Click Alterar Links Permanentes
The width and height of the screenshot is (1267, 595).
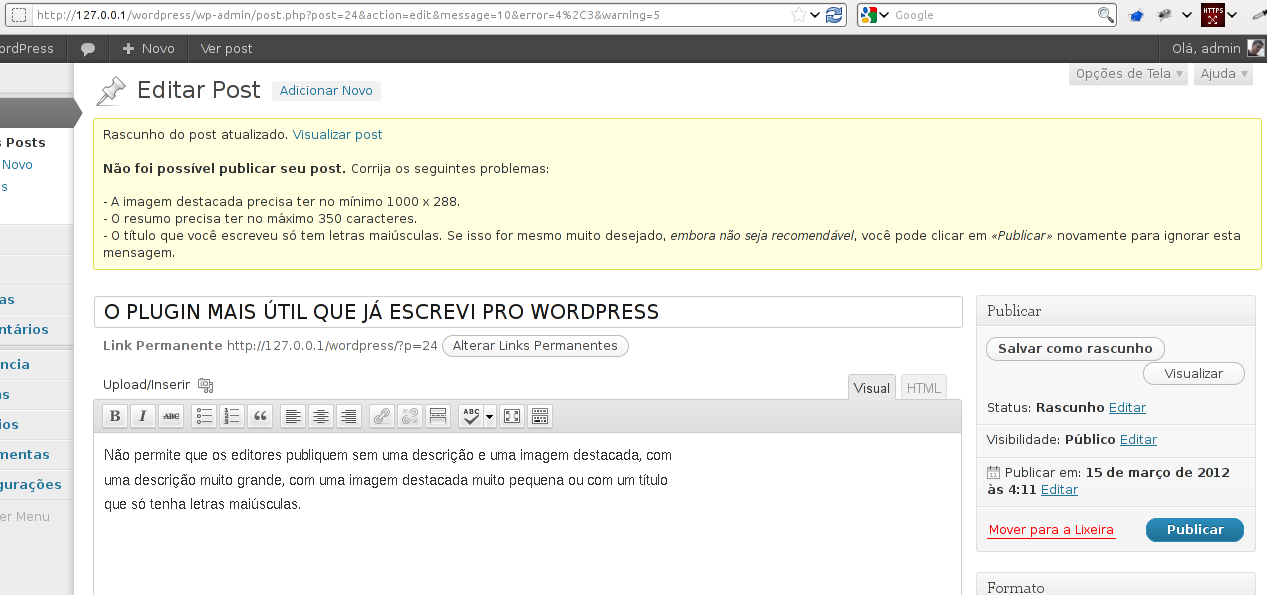click(x=535, y=346)
